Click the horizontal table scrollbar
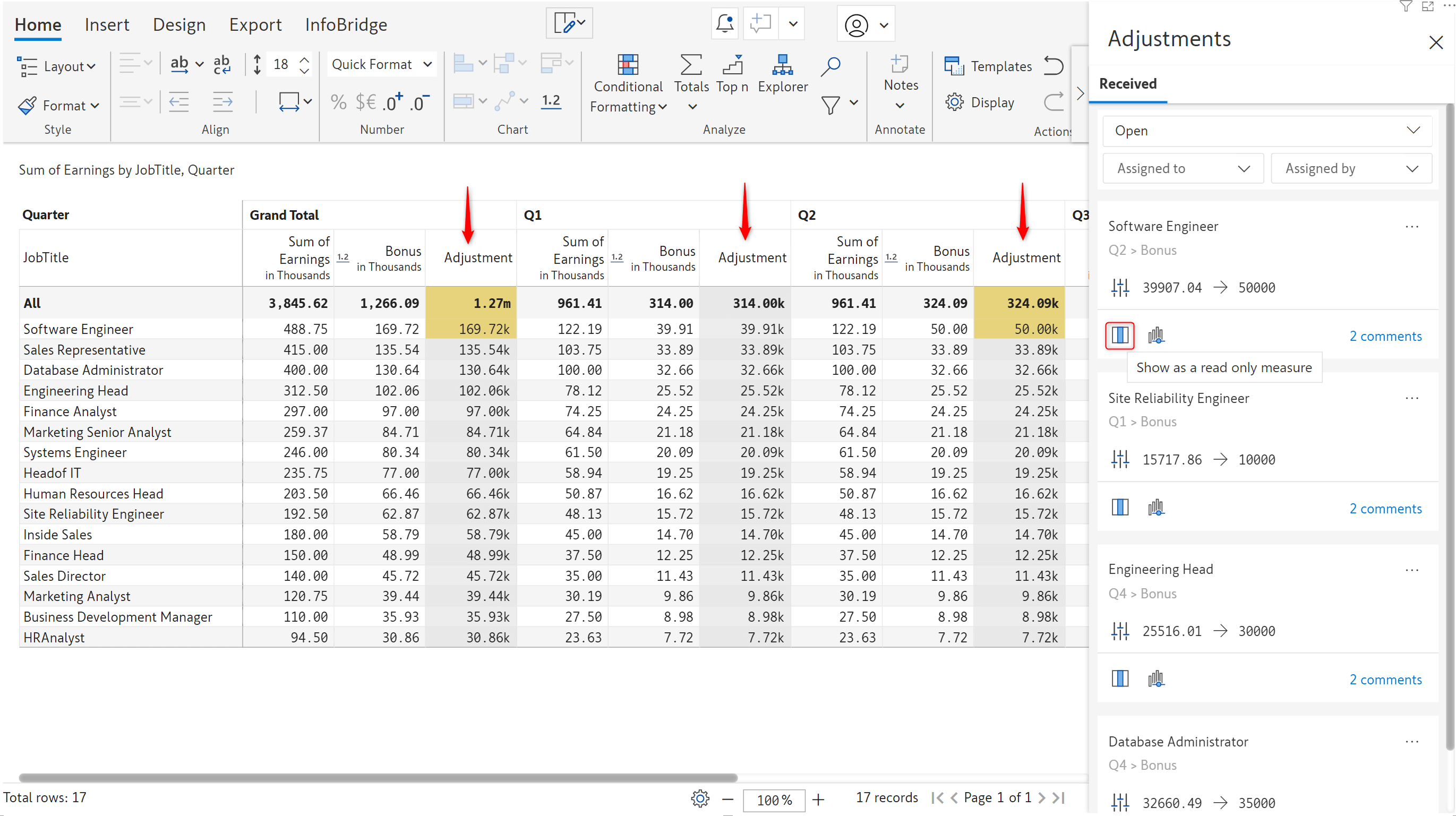 (x=378, y=778)
